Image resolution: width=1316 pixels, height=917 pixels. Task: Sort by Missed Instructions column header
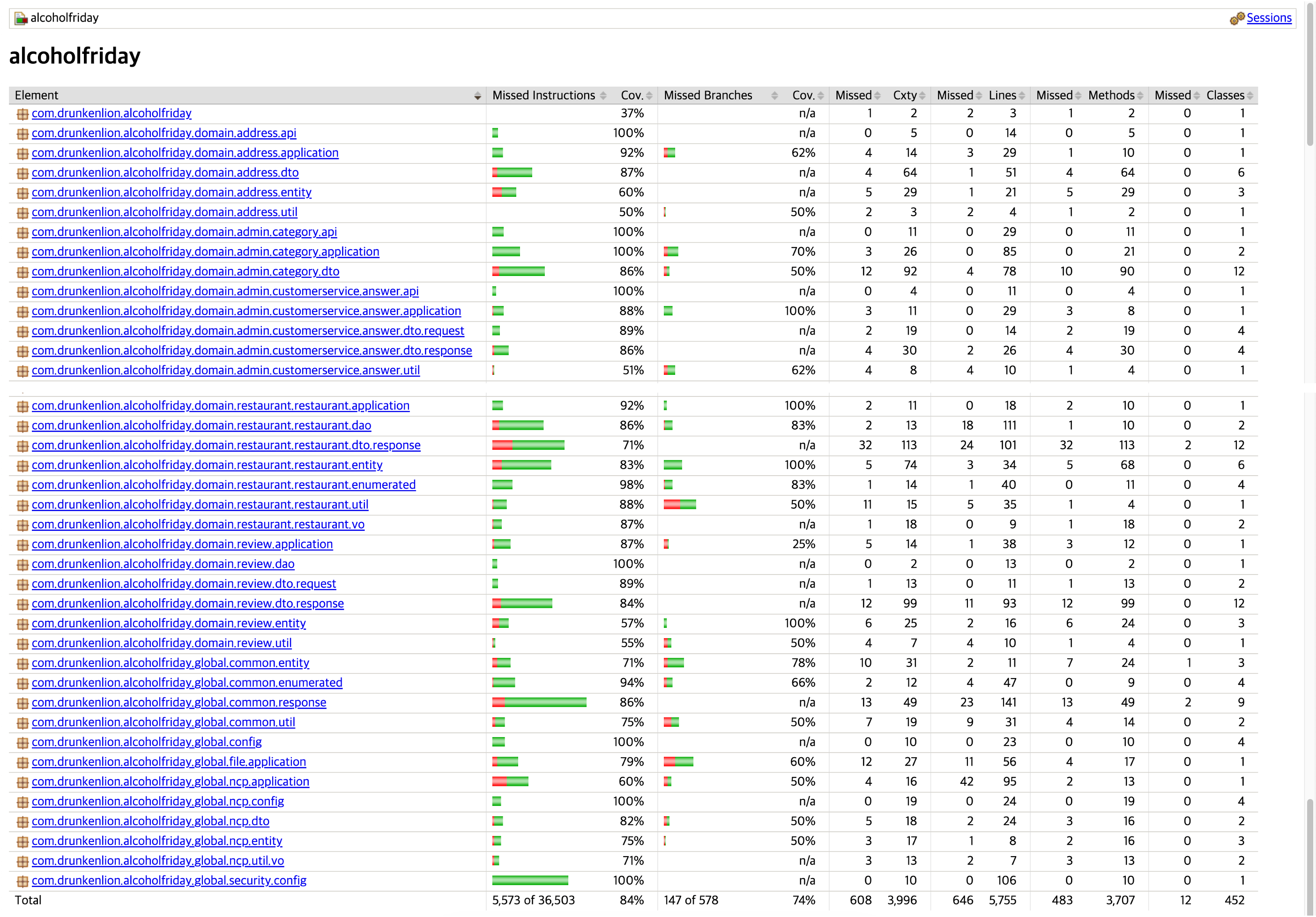543,95
